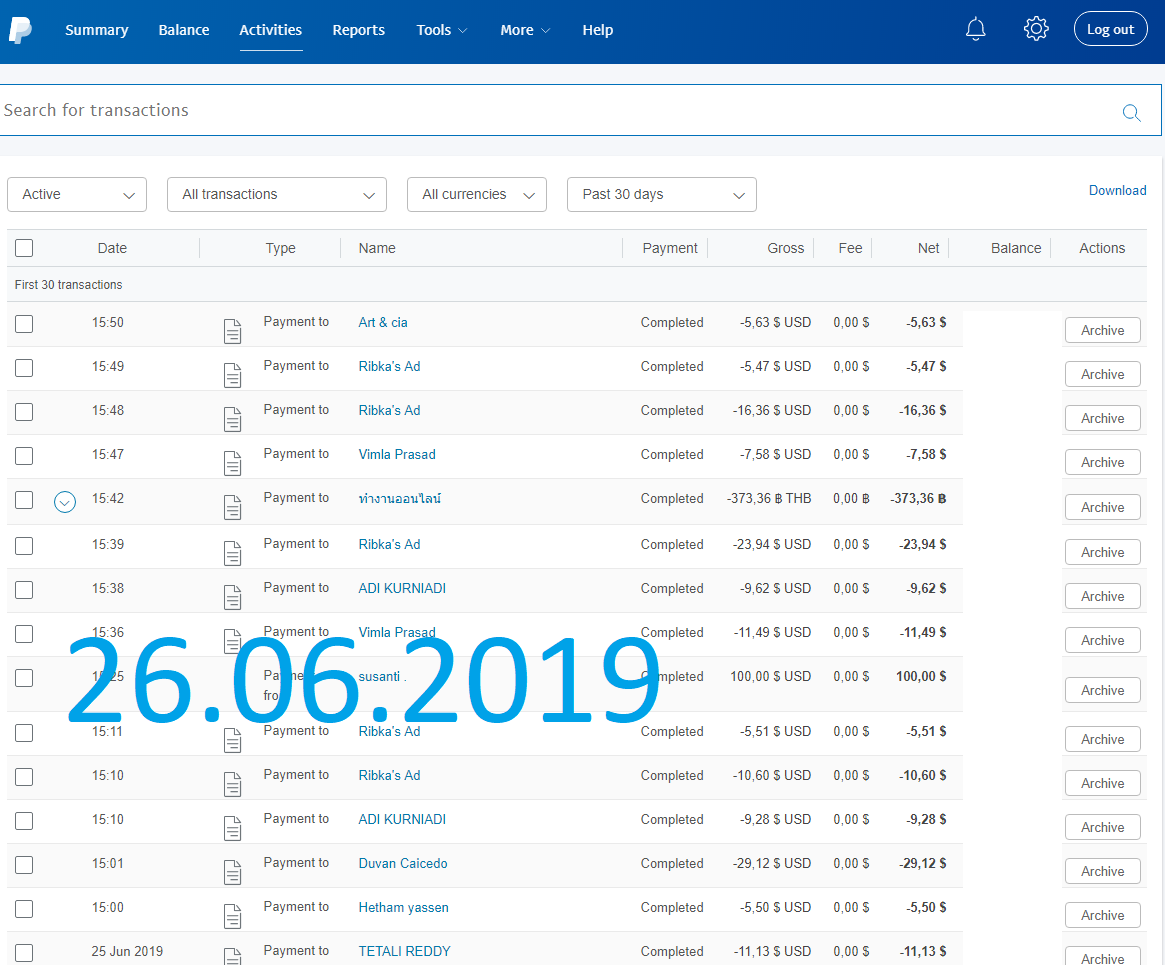
Task: Open document icon for 15:10 Ribka's Ad row
Action: [x=233, y=784]
